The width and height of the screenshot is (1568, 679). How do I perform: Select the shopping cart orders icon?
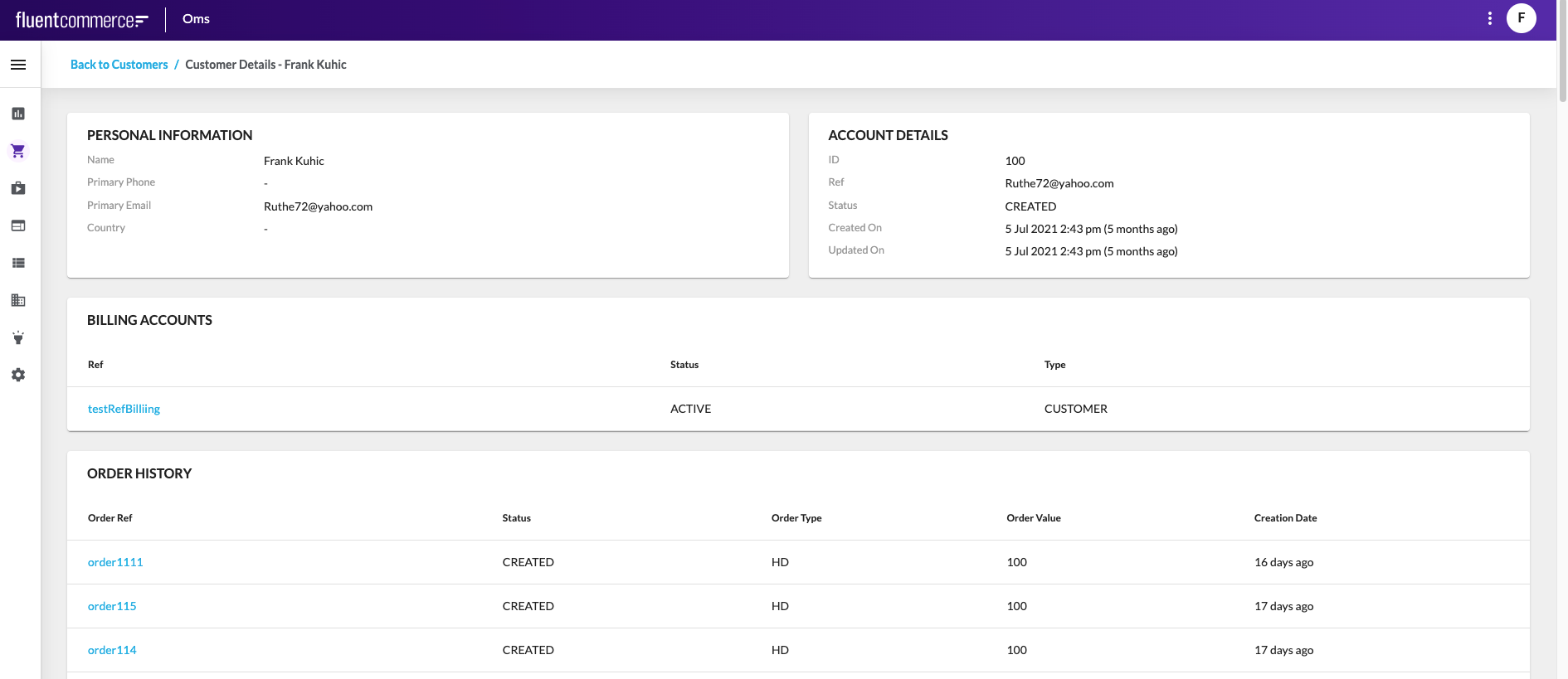tap(18, 151)
